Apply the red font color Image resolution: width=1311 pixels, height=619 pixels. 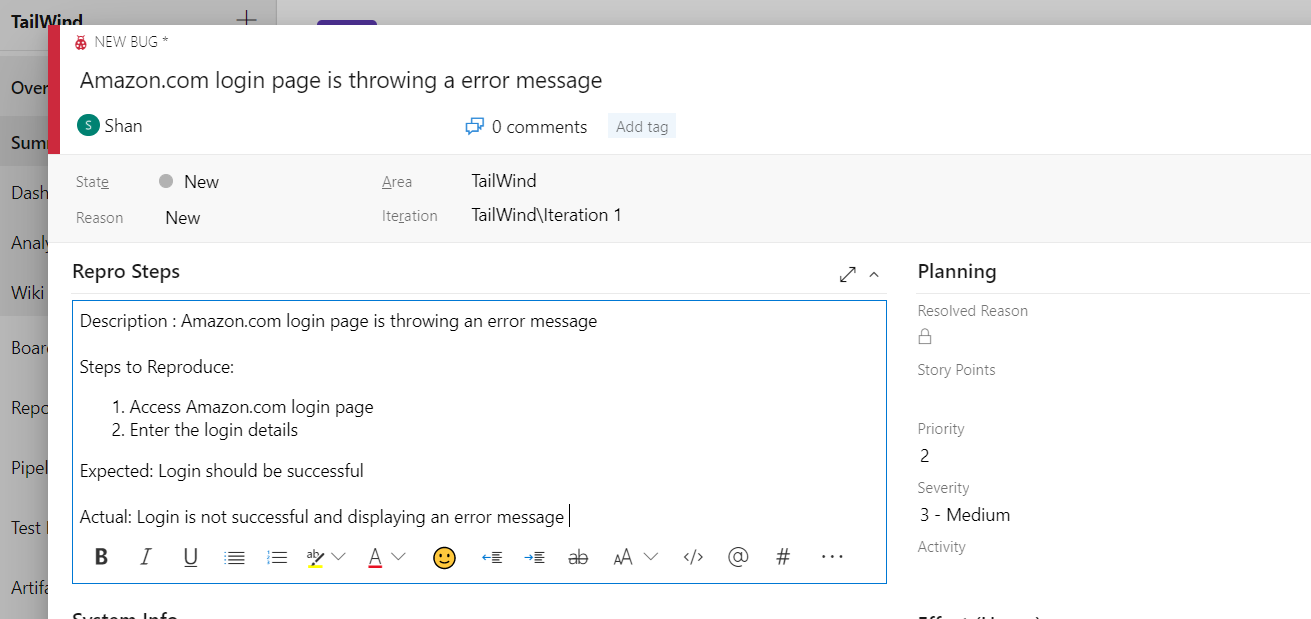click(375, 558)
